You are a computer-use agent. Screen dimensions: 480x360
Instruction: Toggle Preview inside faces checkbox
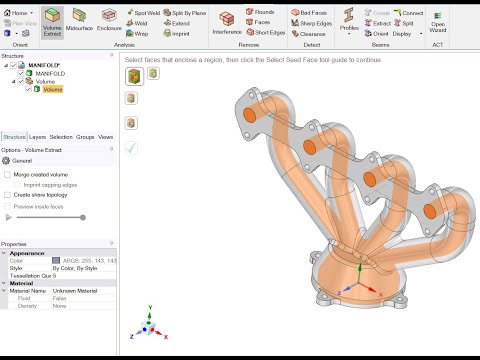pos(7,207)
